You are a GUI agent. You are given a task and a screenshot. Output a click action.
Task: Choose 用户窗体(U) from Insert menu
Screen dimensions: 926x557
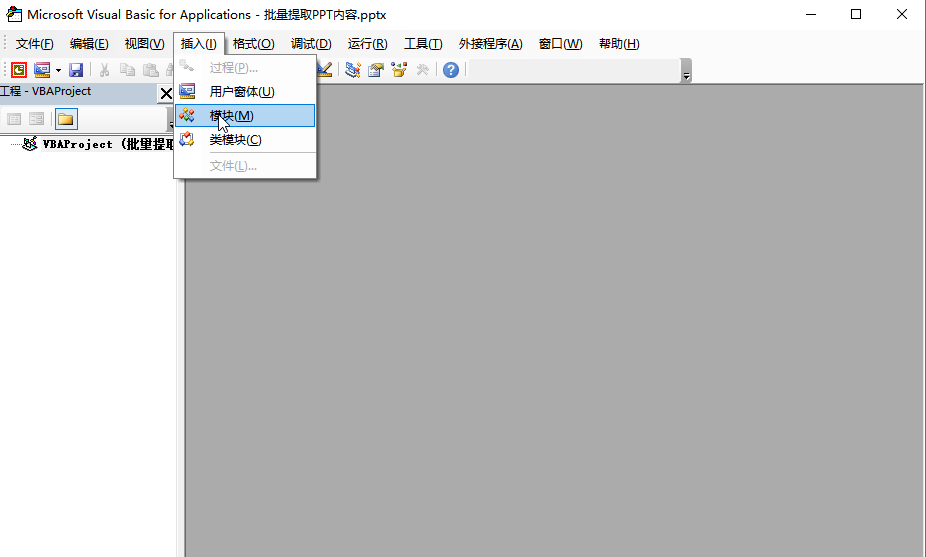pos(245,92)
